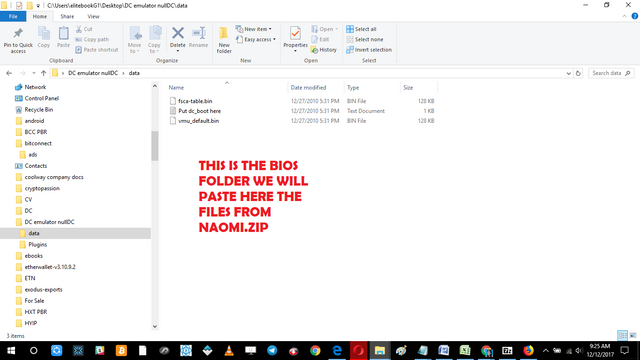Open Google Chrome from taskbar
The height and width of the screenshot is (360, 640).
[x=315, y=351]
